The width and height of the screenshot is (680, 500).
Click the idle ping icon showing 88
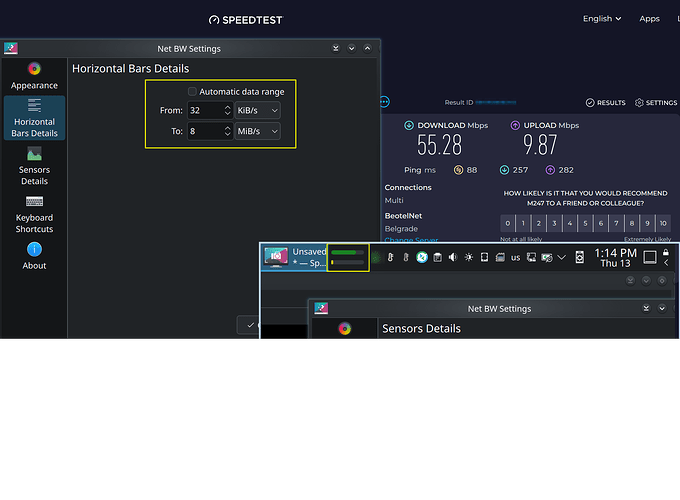(458, 170)
